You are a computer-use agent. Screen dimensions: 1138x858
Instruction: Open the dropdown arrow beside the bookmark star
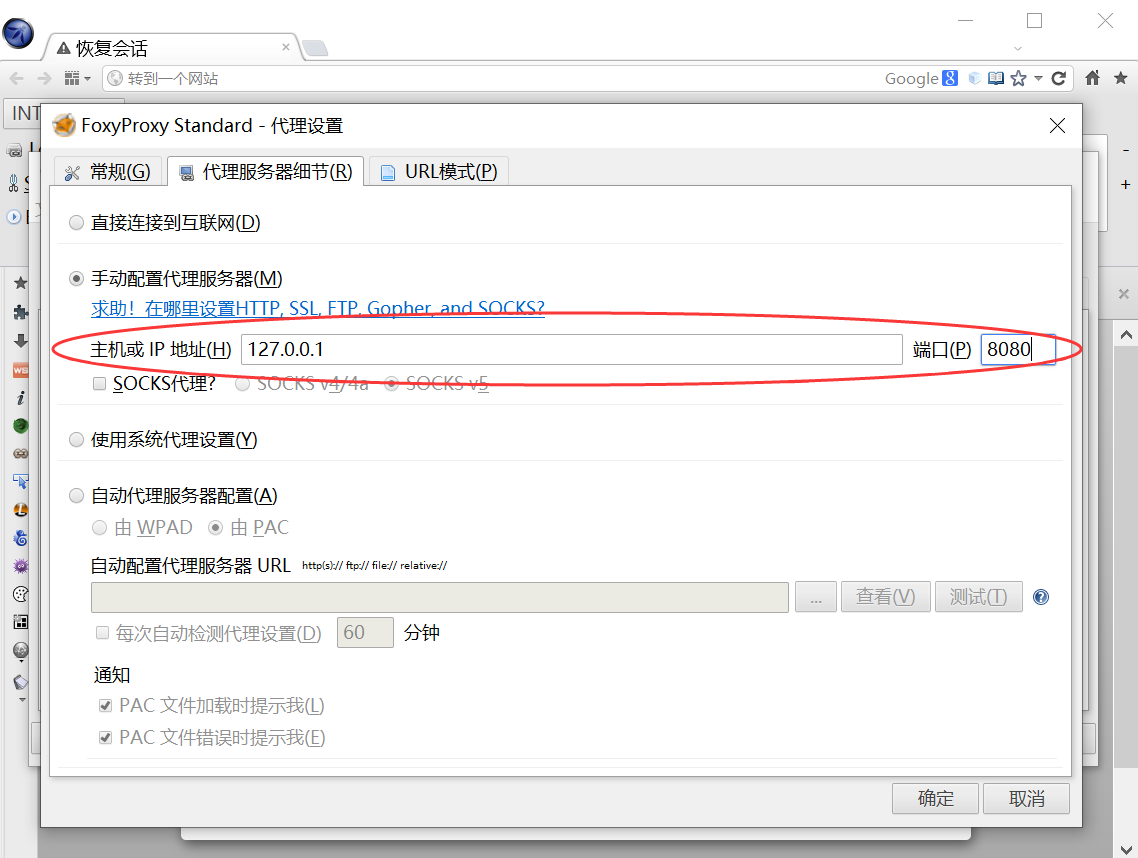[1039, 78]
